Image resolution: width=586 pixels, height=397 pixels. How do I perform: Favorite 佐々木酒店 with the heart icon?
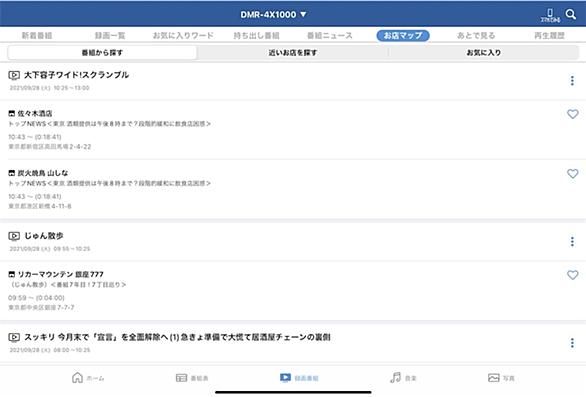pyautogui.click(x=573, y=114)
